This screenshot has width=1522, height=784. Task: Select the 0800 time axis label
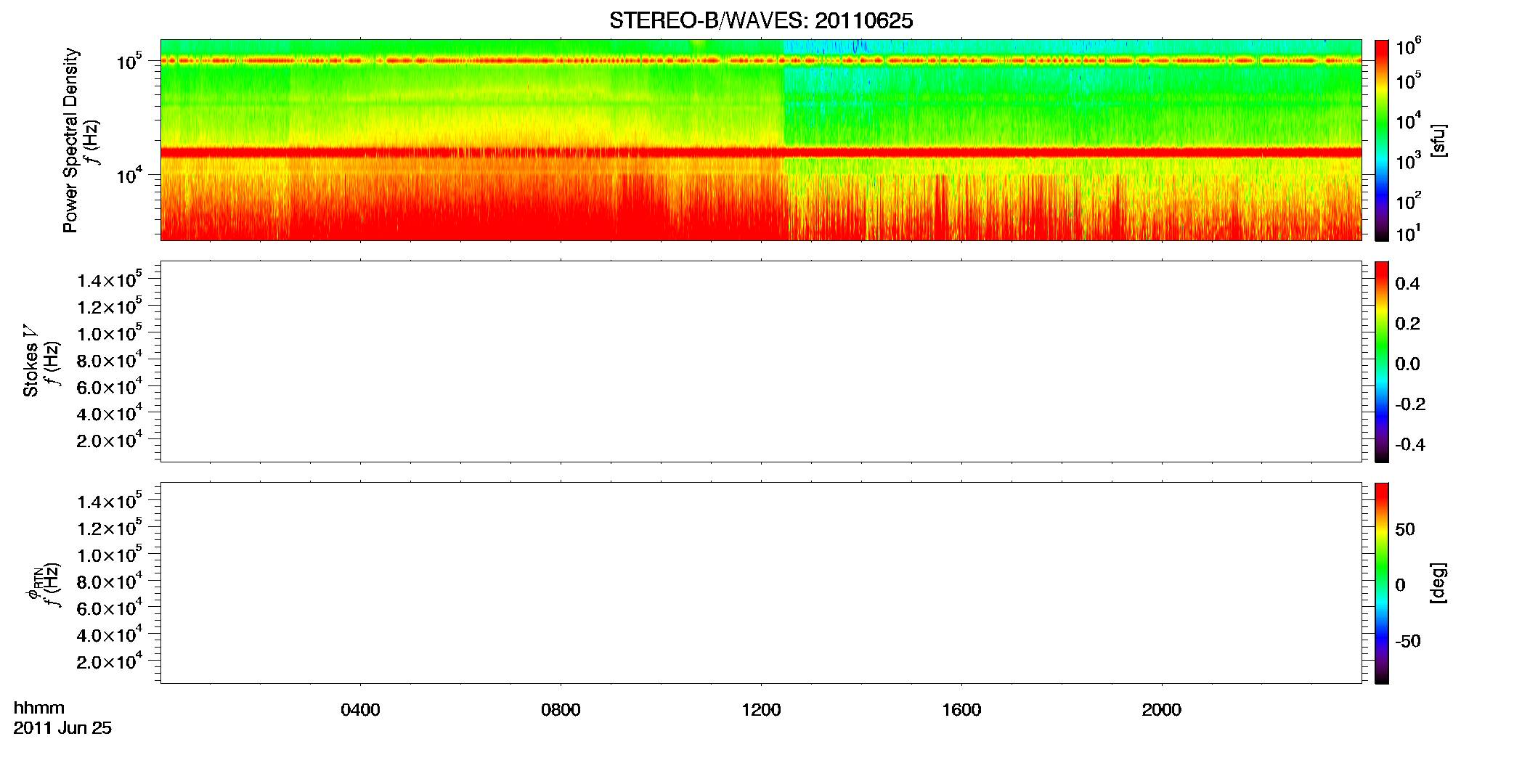point(561,710)
